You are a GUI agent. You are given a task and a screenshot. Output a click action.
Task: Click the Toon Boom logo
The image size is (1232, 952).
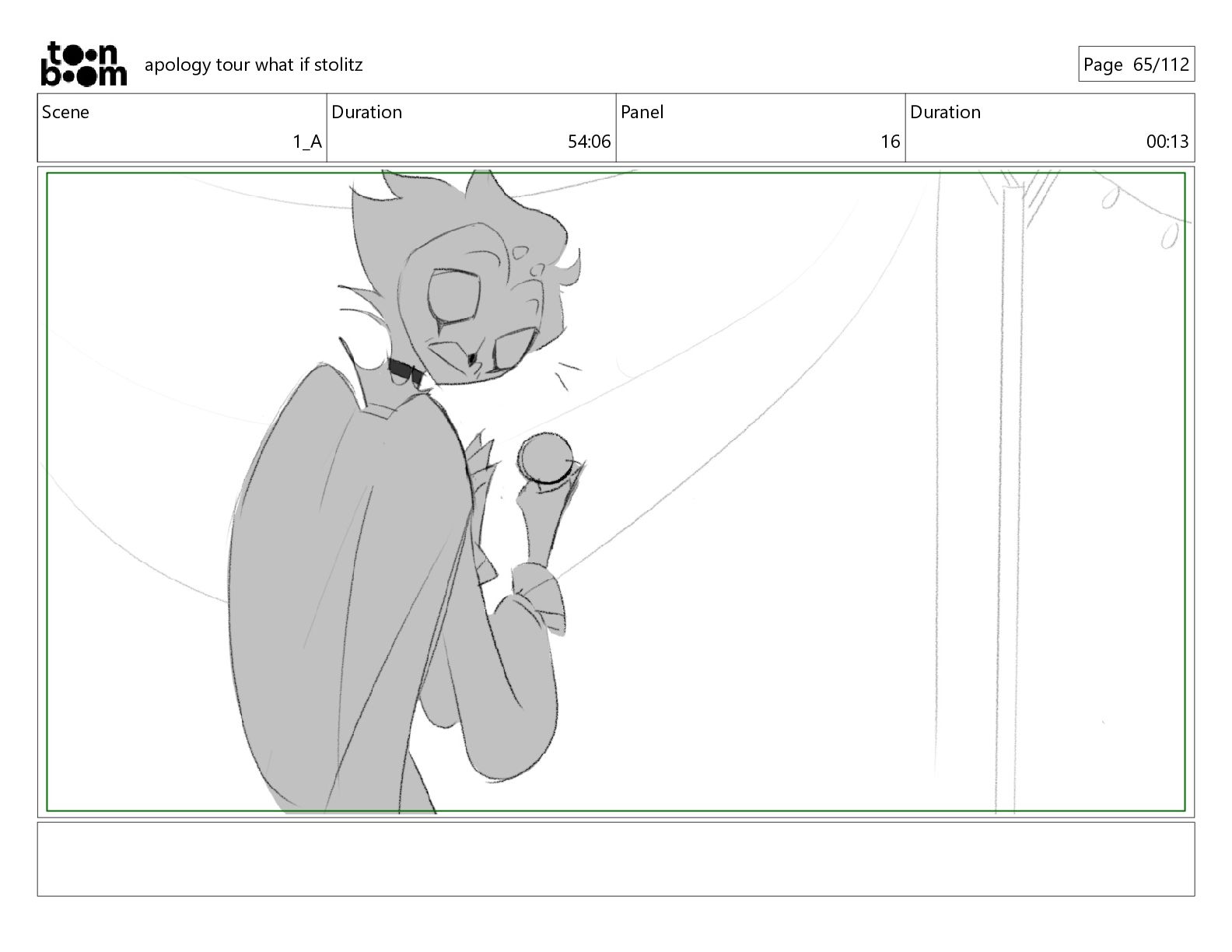pyautogui.click(x=83, y=64)
